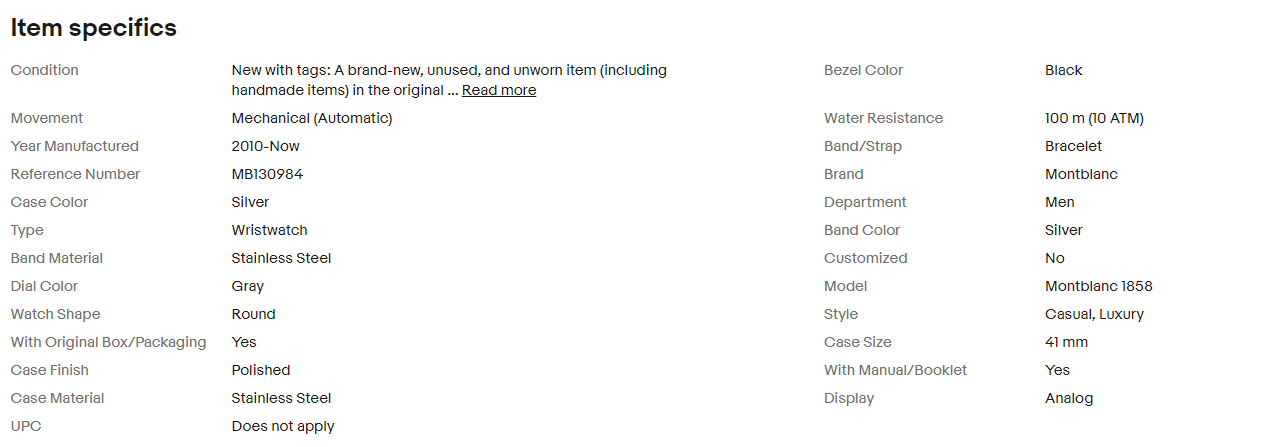The width and height of the screenshot is (1261, 447).
Task: Click the 2010-Now year manufactured value
Action: [x=265, y=146]
